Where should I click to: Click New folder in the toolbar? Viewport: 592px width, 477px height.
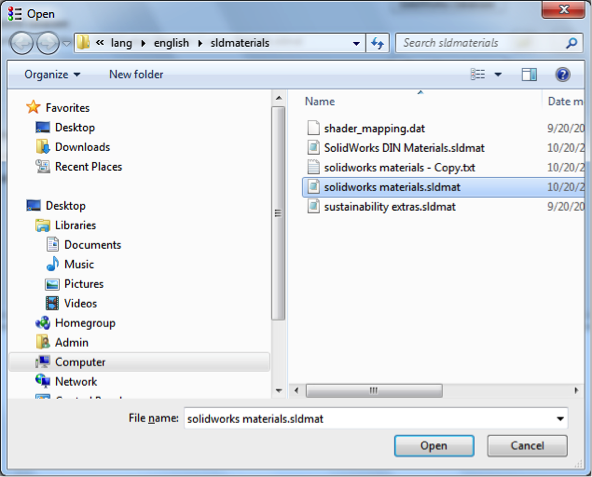(x=136, y=74)
